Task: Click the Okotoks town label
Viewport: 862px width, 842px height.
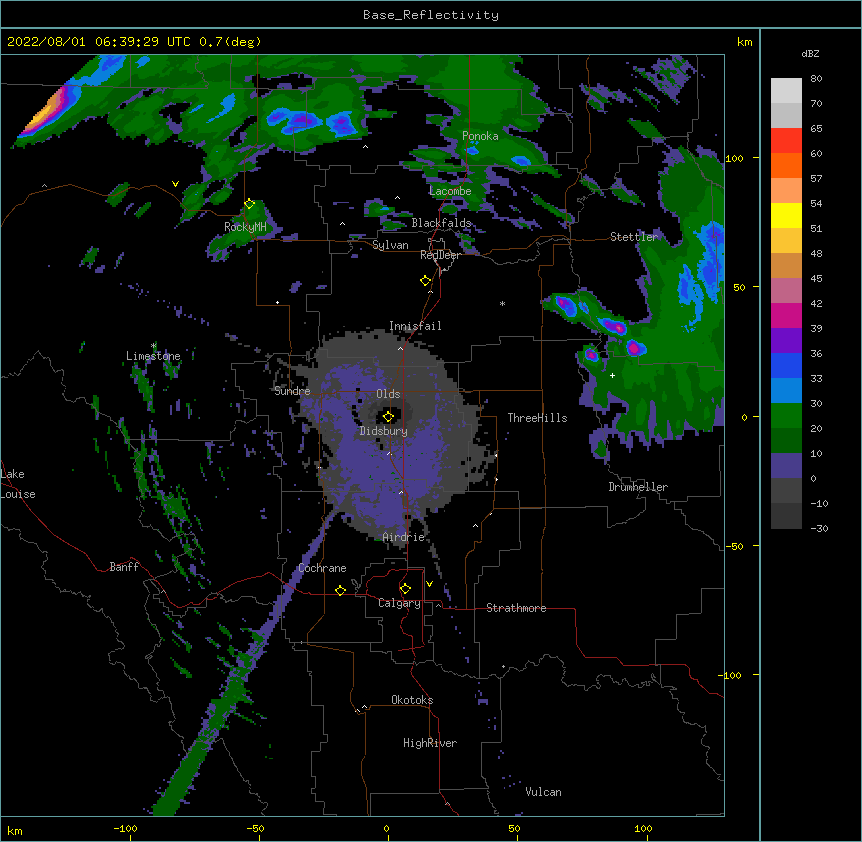Action: click(412, 700)
